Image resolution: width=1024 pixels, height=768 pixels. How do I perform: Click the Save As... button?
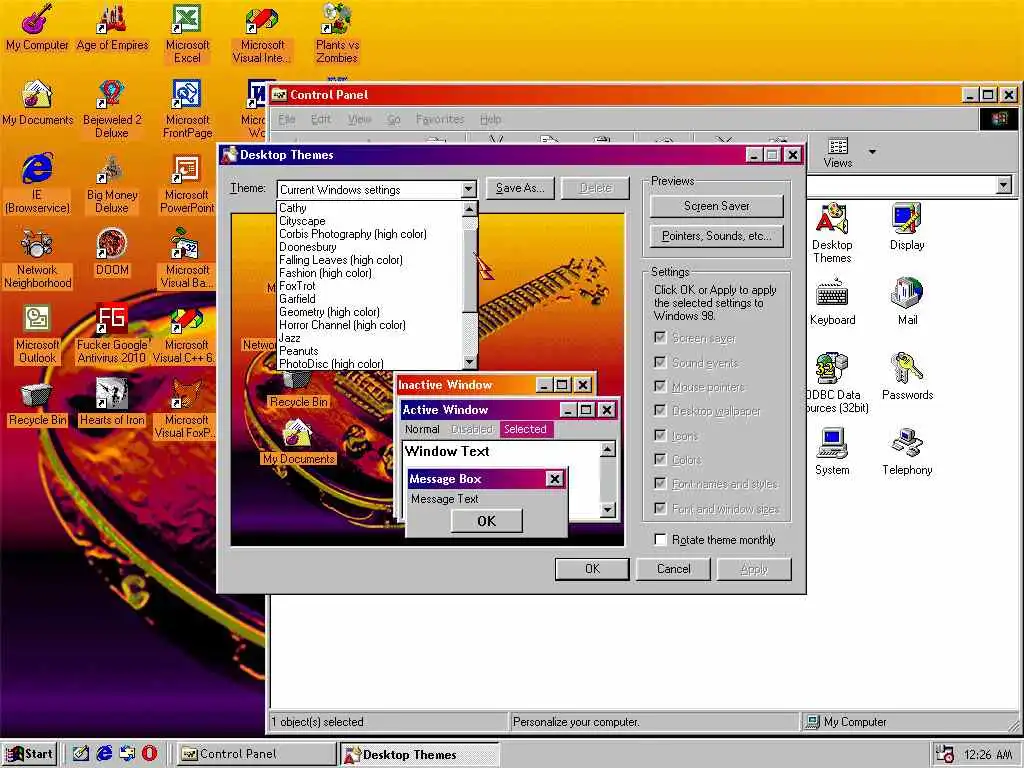coord(520,188)
